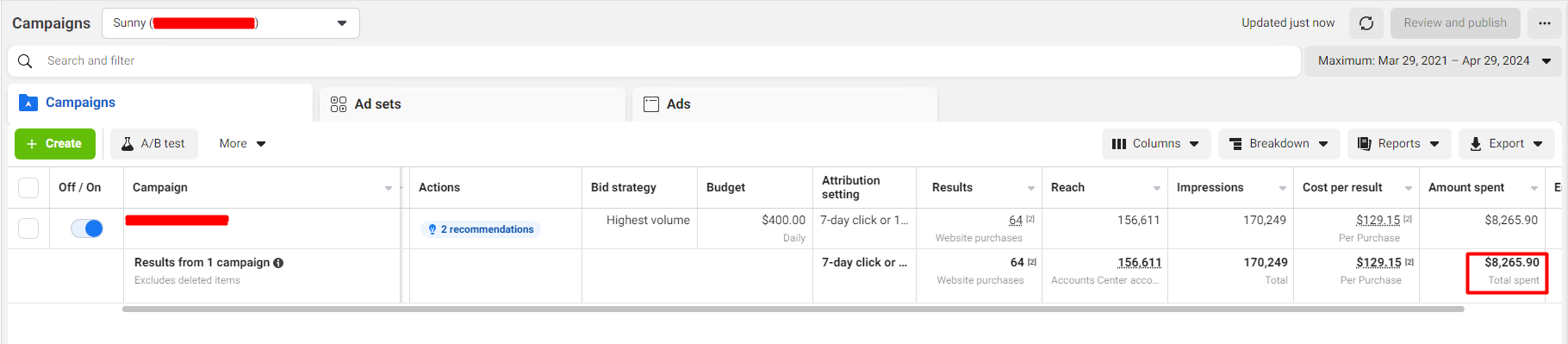Click the A/B test flask icon
Viewport: 1568px width, 344px height.
point(128,144)
